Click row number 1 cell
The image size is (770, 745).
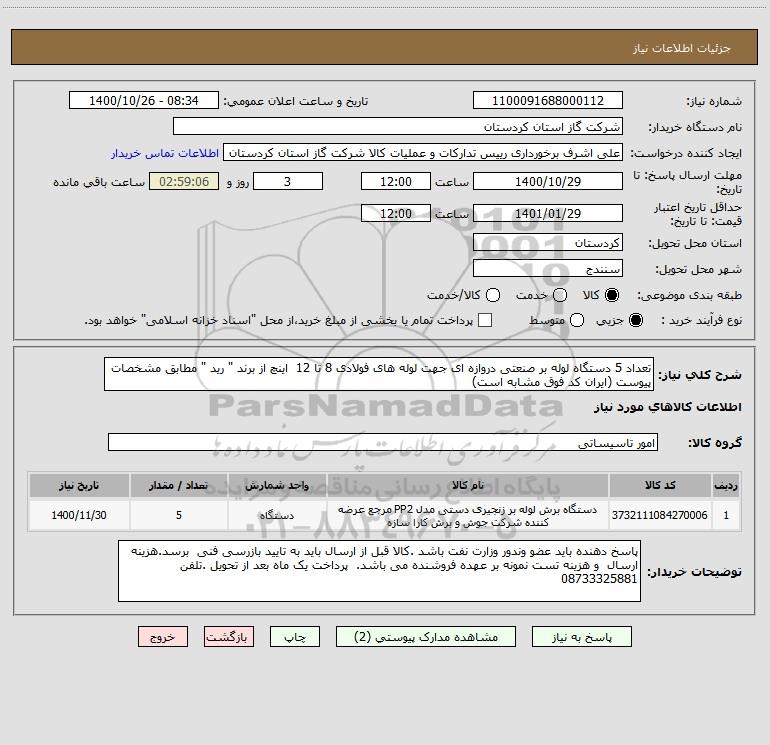click(726, 515)
